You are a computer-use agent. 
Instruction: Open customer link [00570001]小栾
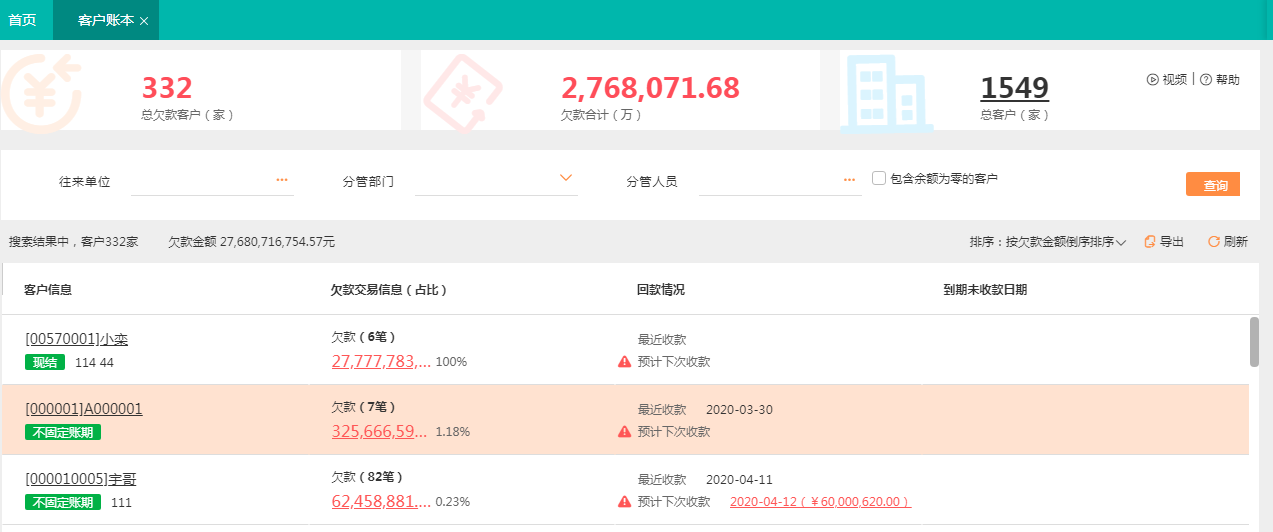(x=77, y=339)
